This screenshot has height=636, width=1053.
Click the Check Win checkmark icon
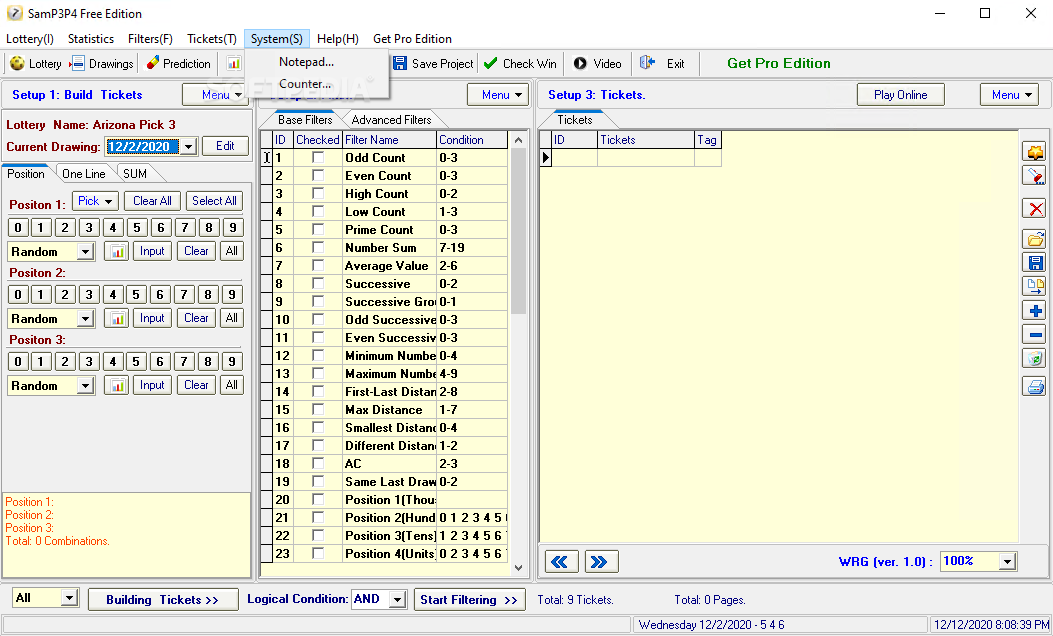tap(491, 63)
